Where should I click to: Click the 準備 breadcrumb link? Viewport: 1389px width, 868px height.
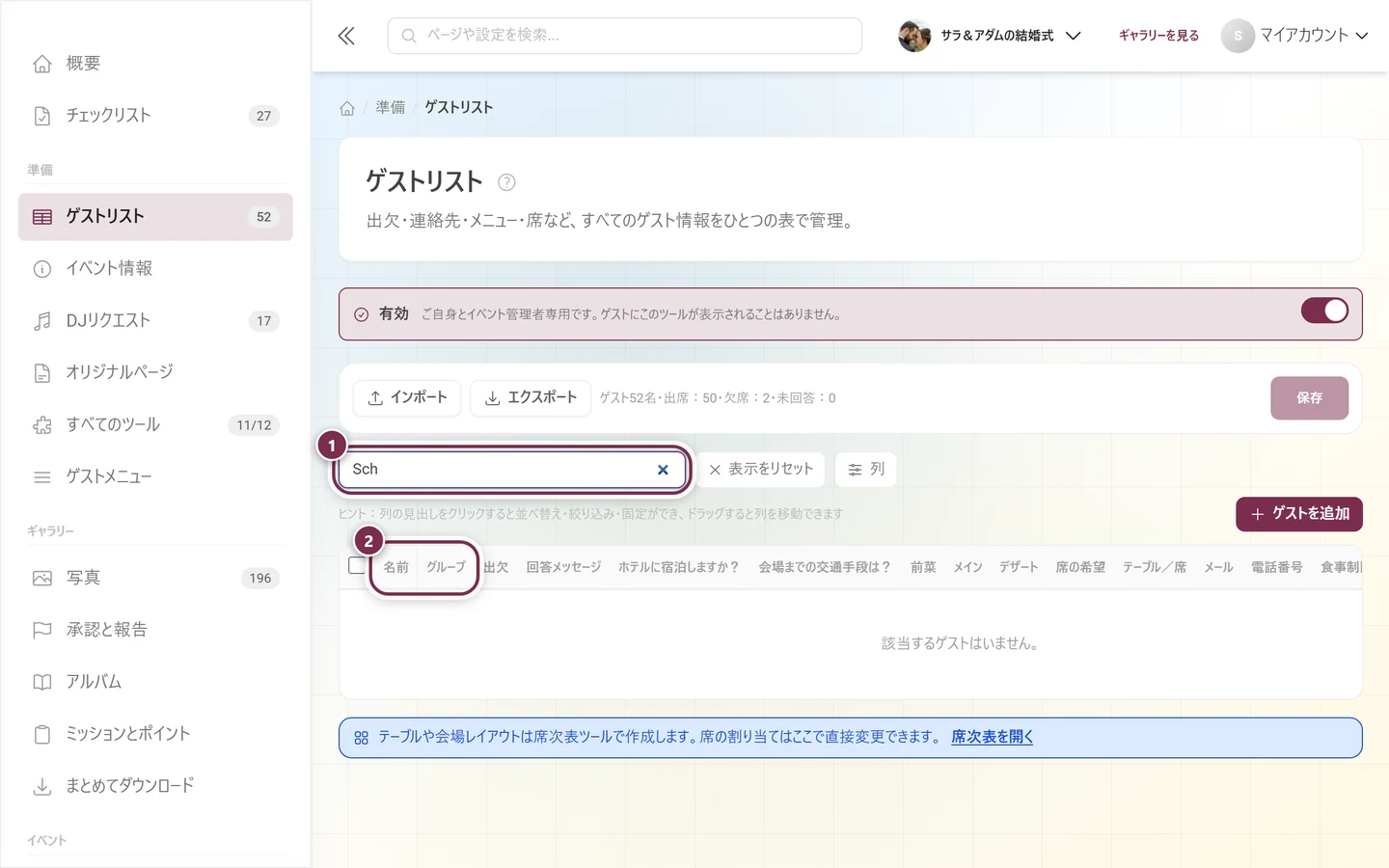point(391,108)
